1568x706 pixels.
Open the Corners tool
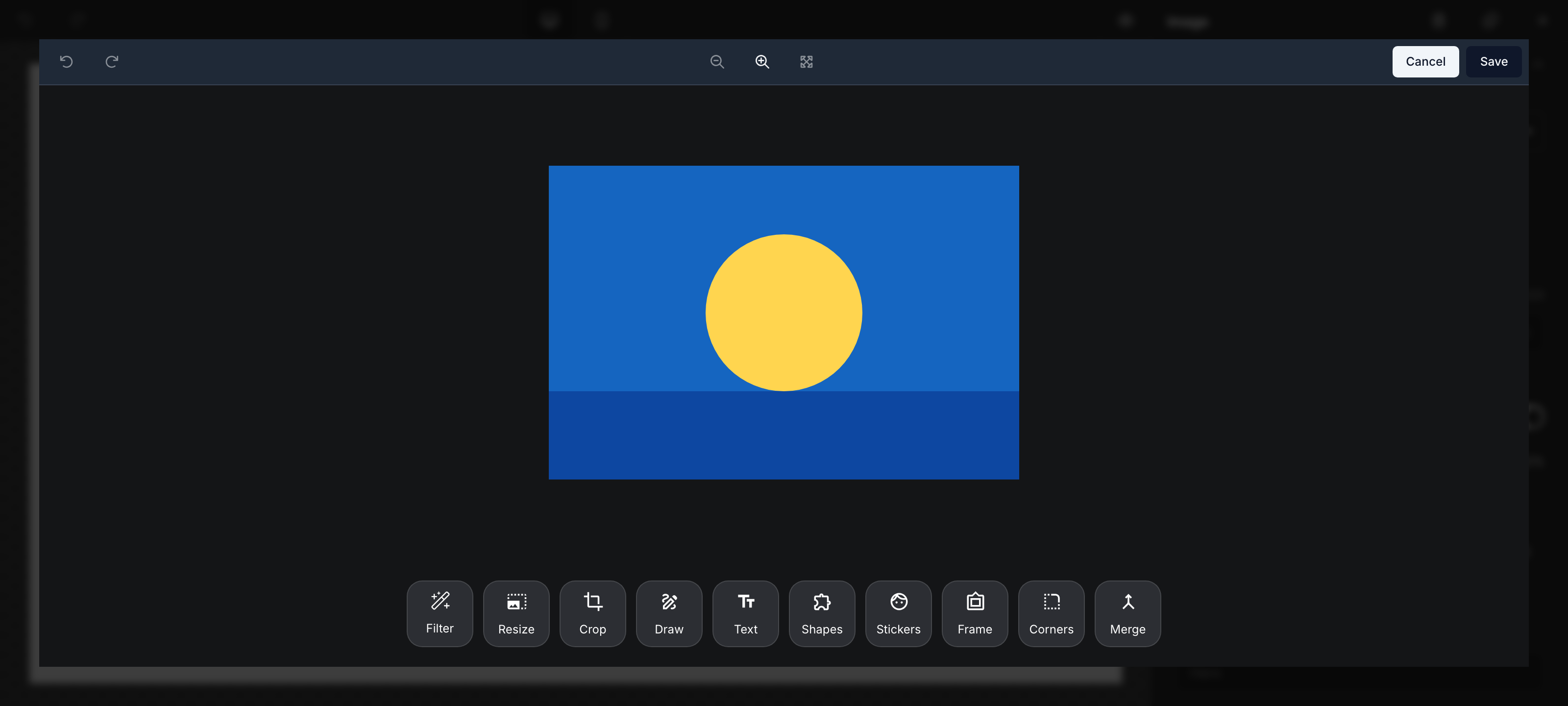pyautogui.click(x=1051, y=613)
